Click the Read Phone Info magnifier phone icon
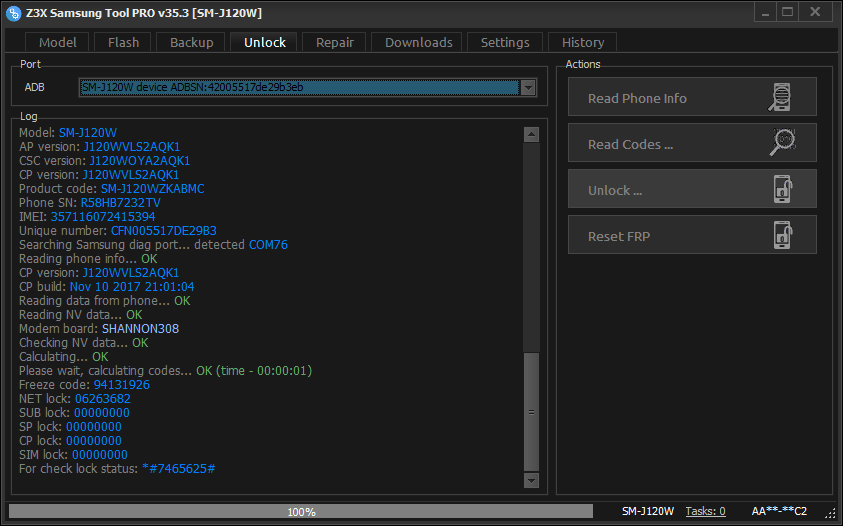This screenshot has width=843, height=526. 780,97
